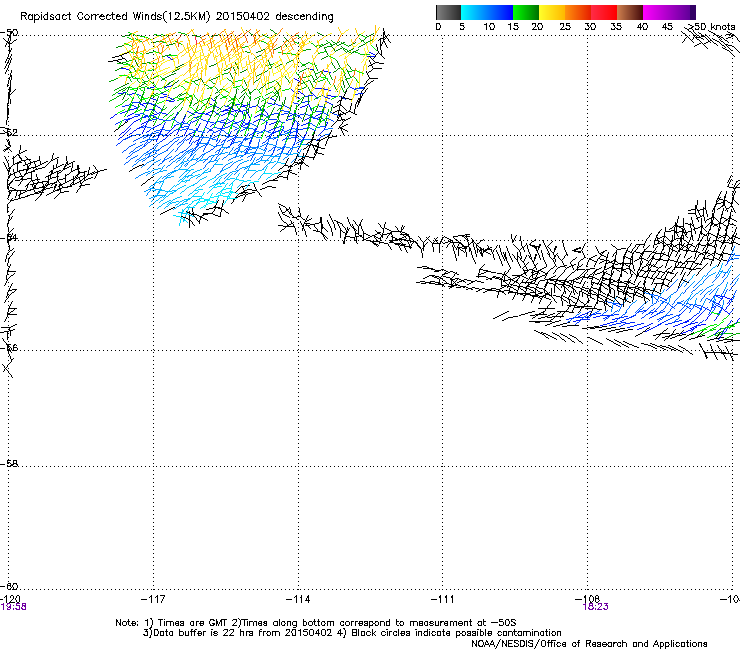The width and height of the screenshot is (740, 650).
Task: Click the orange 25-30 knots legend swatch
Action: 578,12
